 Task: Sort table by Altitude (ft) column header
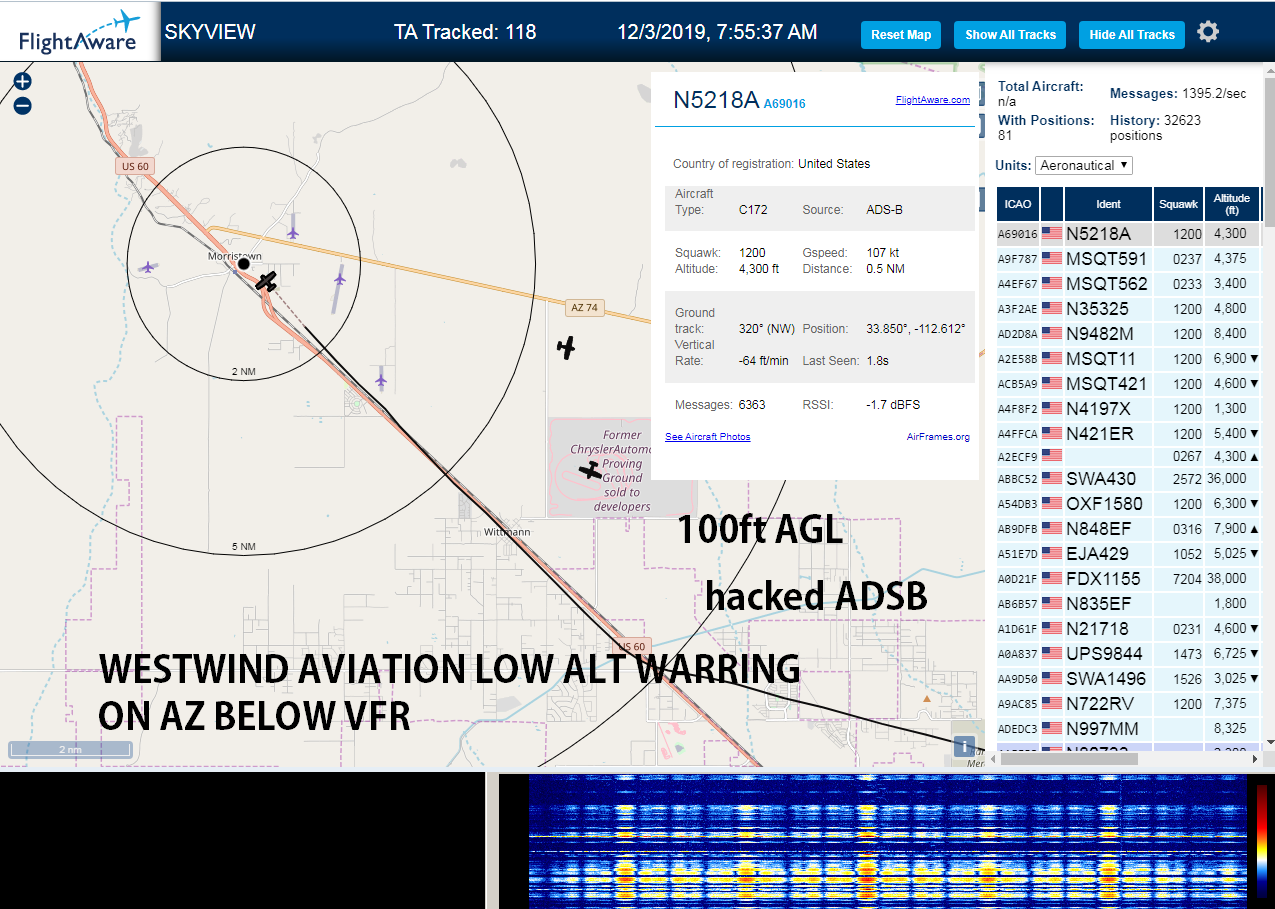tap(1232, 204)
